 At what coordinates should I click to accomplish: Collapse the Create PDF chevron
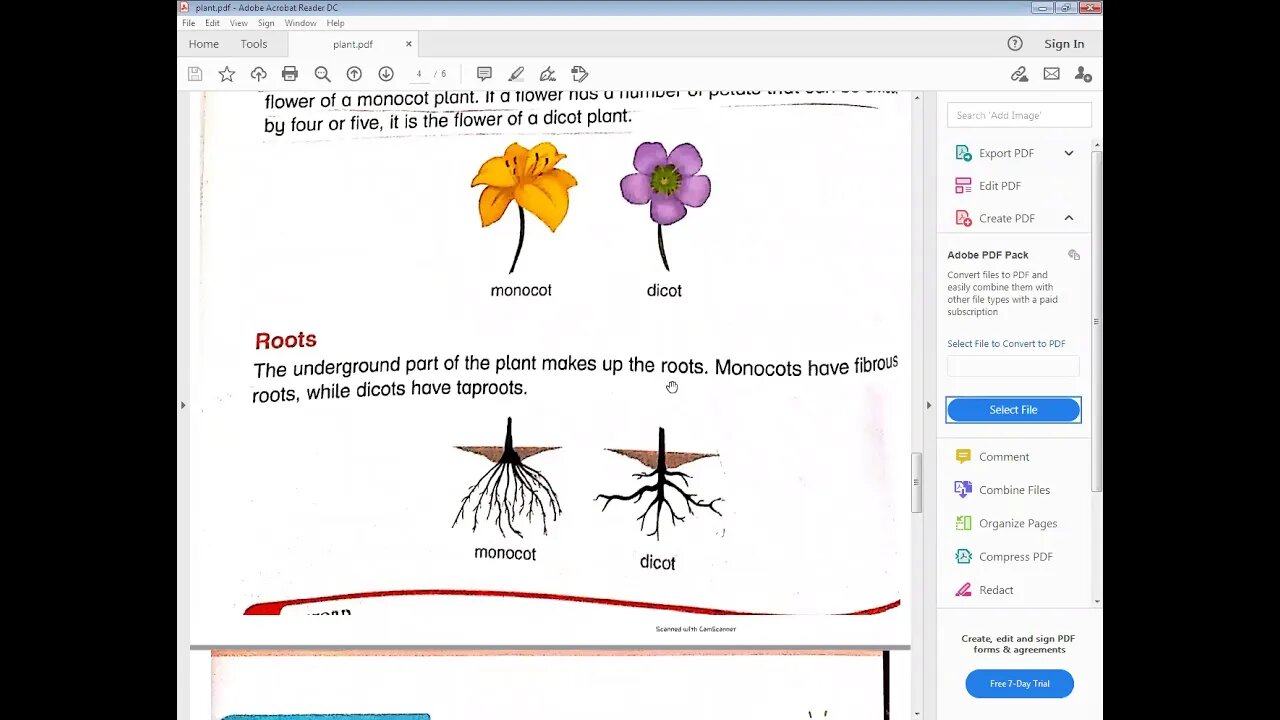tap(1069, 218)
